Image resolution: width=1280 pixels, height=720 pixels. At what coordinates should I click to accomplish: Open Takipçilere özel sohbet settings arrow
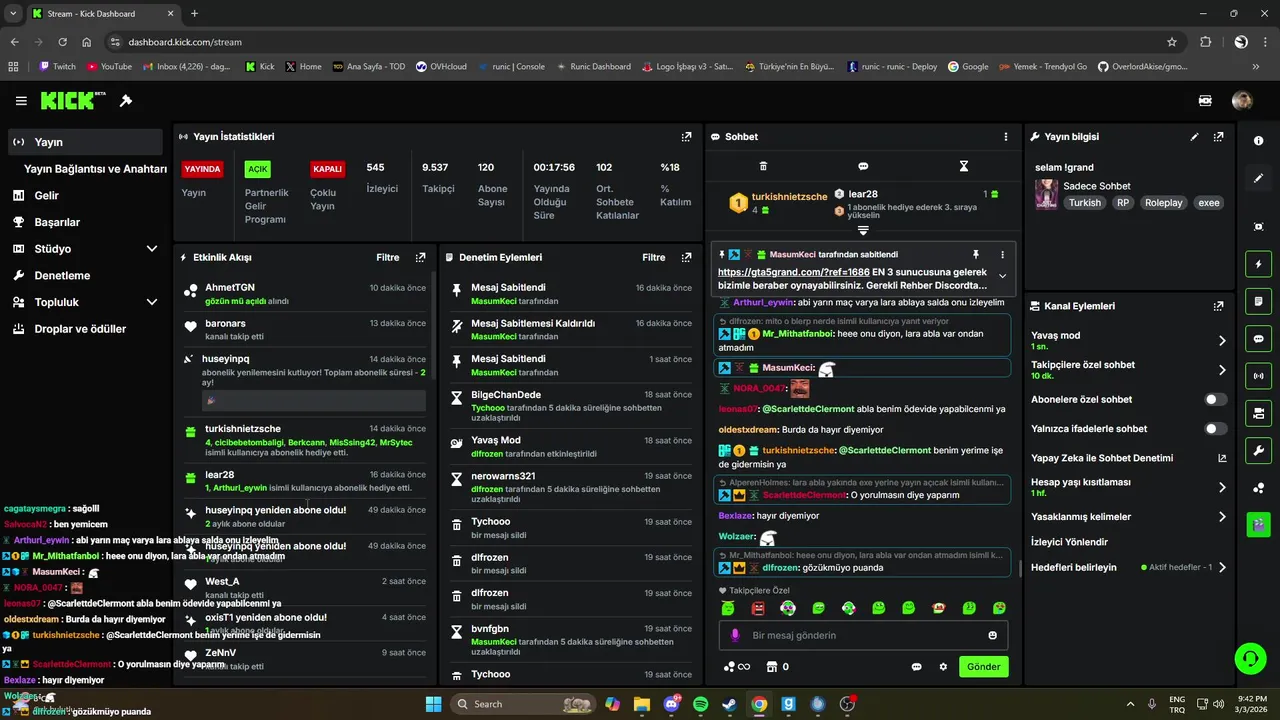click(1221, 370)
